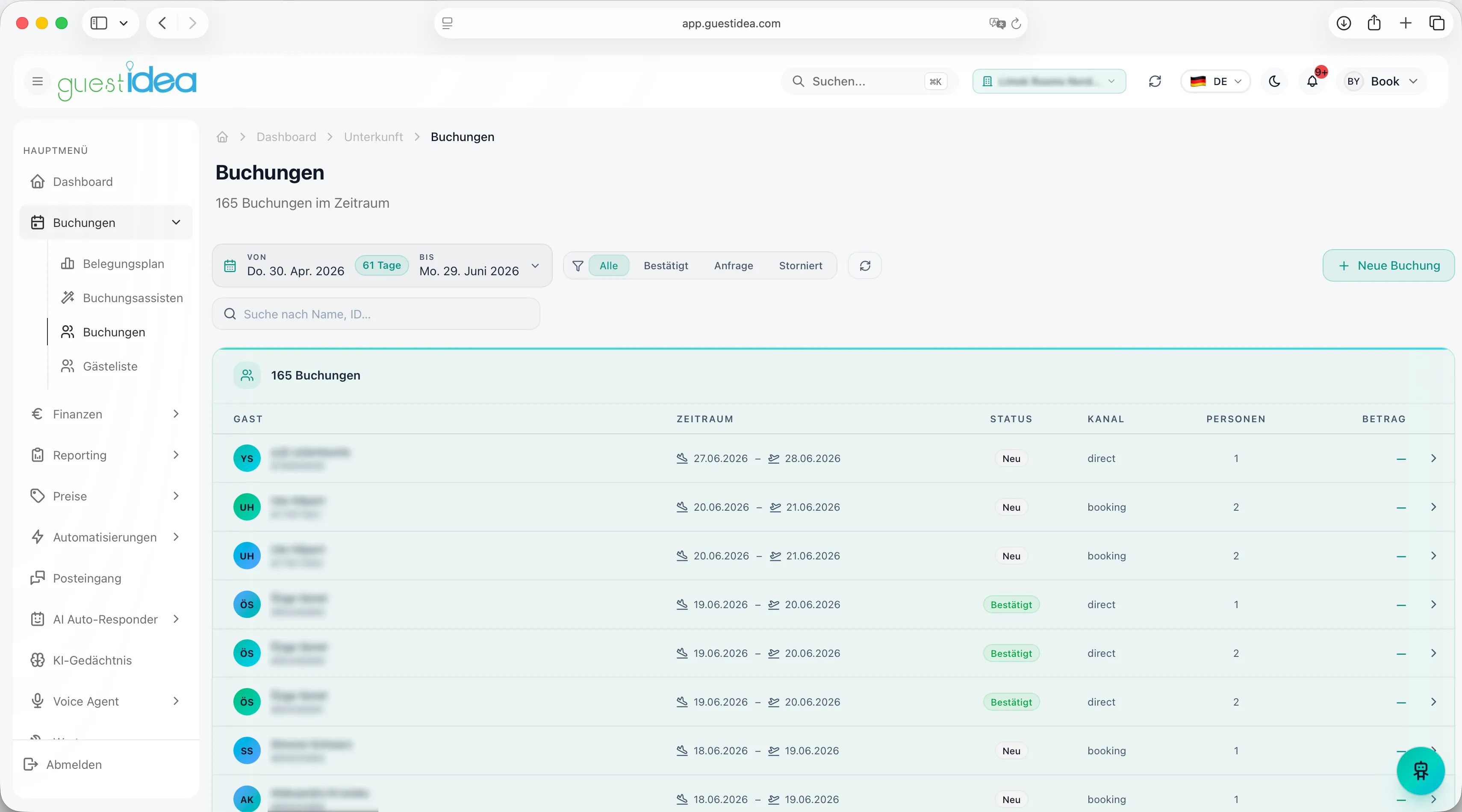Click the 165 Buchungen guests icon

pos(247,375)
